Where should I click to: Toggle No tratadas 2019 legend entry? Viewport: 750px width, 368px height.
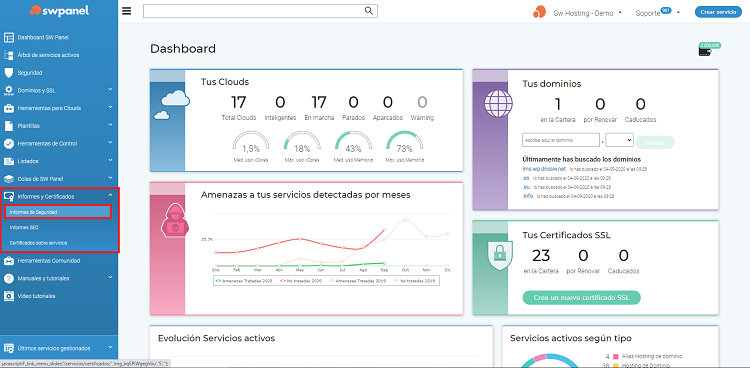click(x=415, y=281)
